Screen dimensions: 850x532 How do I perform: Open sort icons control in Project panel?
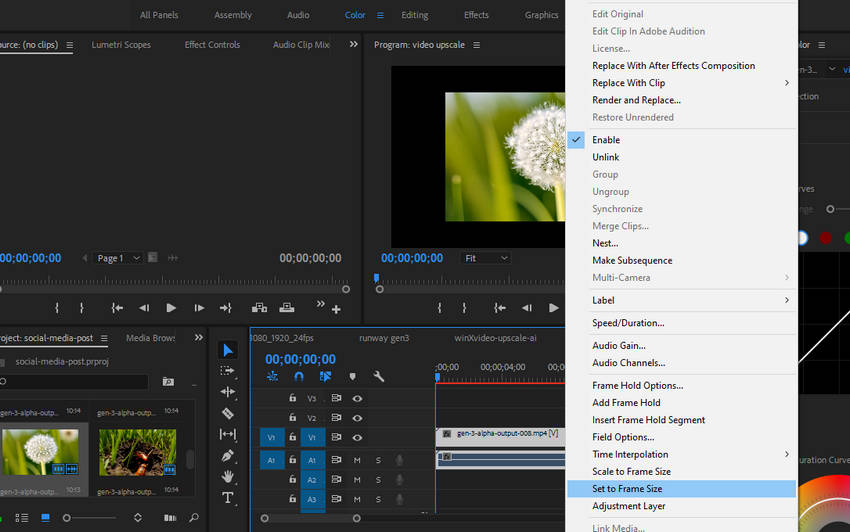(x=138, y=518)
